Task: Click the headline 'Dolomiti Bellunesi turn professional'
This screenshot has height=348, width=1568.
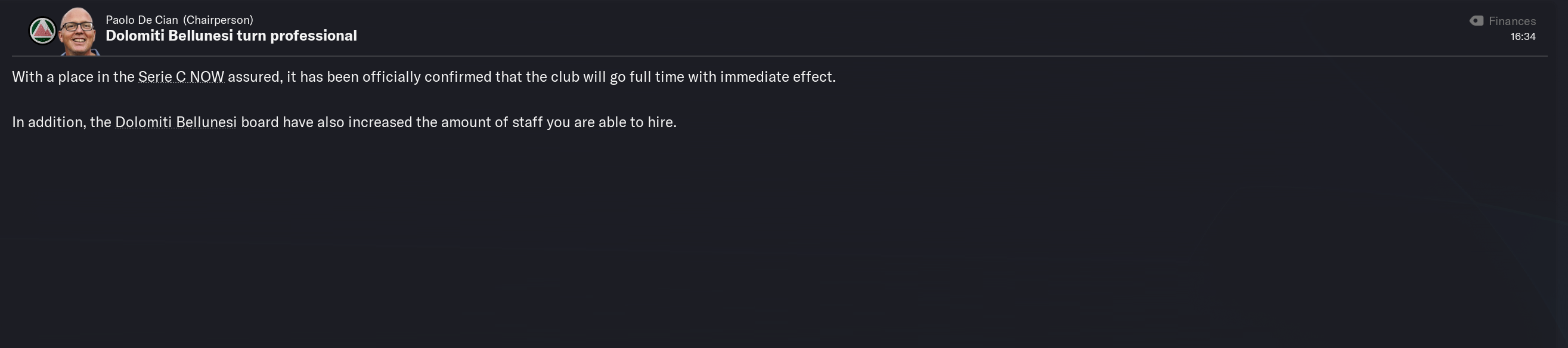Action: pyautogui.click(x=231, y=36)
